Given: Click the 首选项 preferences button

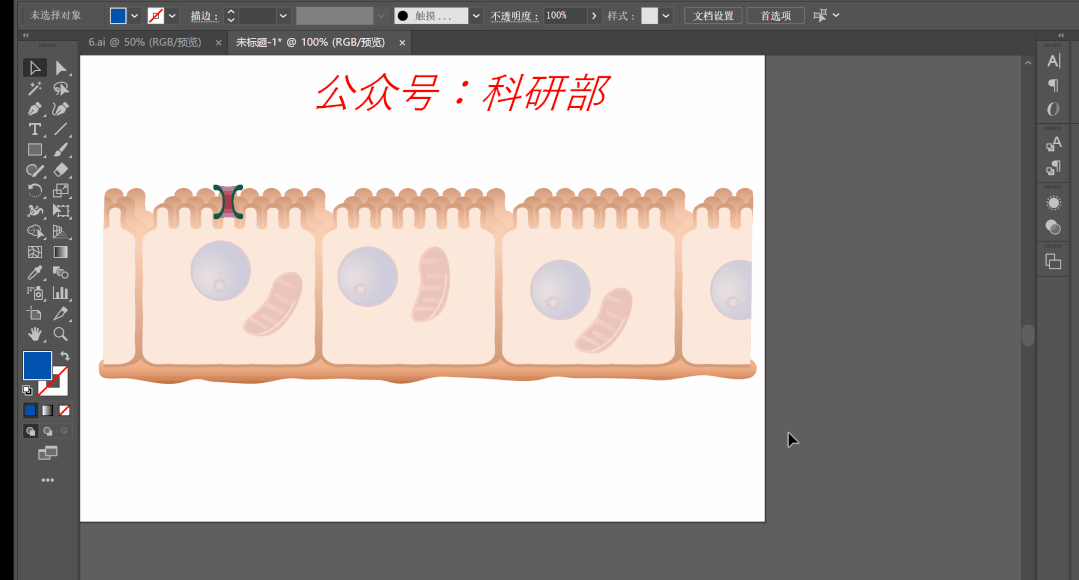Looking at the screenshot, I should (775, 16).
